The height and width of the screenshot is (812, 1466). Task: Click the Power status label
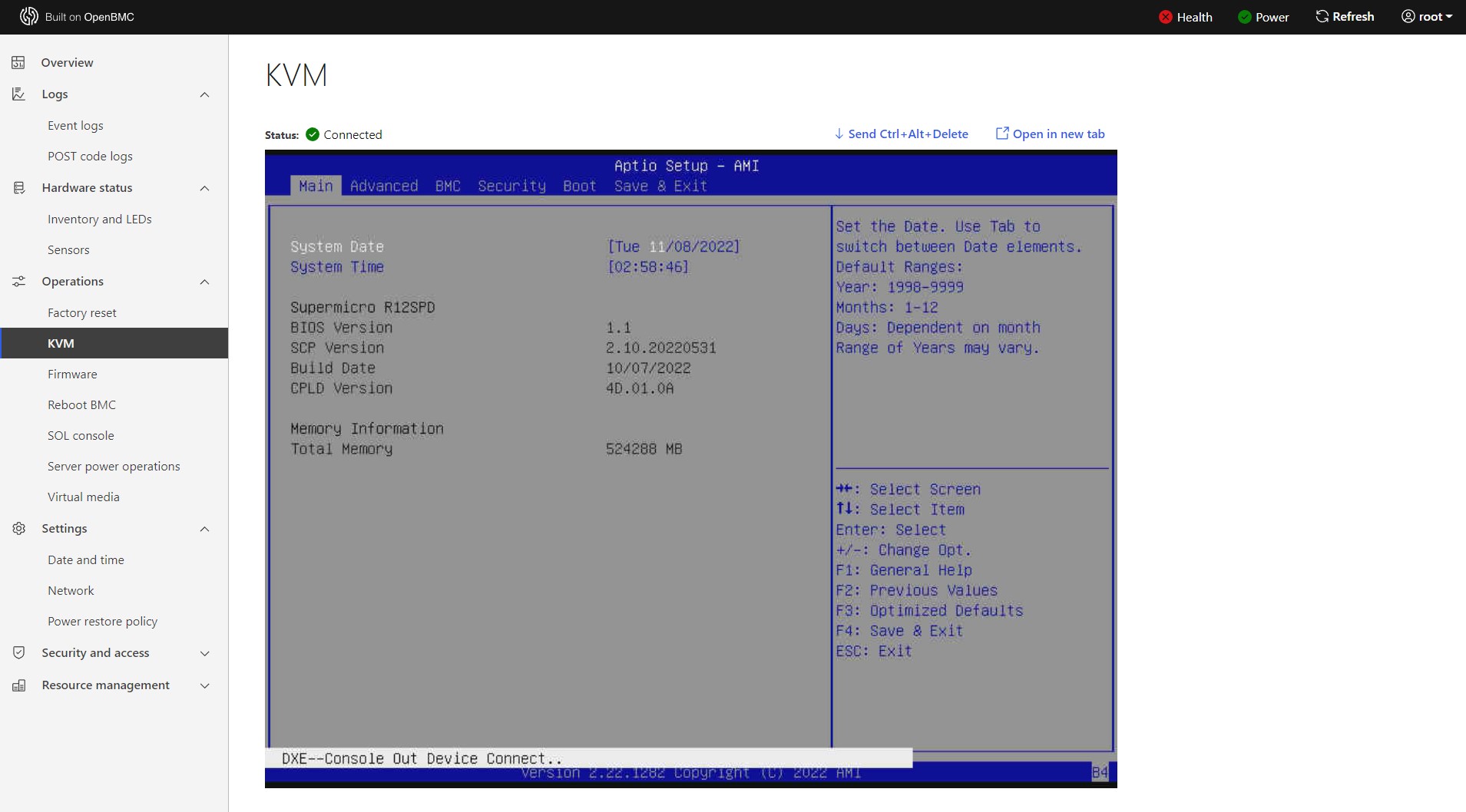[x=1272, y=17]
